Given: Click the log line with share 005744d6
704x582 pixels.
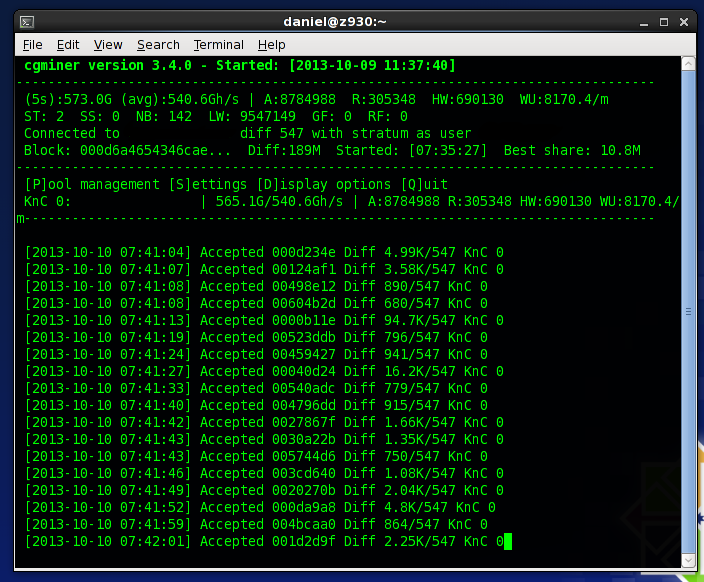Looking at the screenshot, I should click(x=256, y=457).
